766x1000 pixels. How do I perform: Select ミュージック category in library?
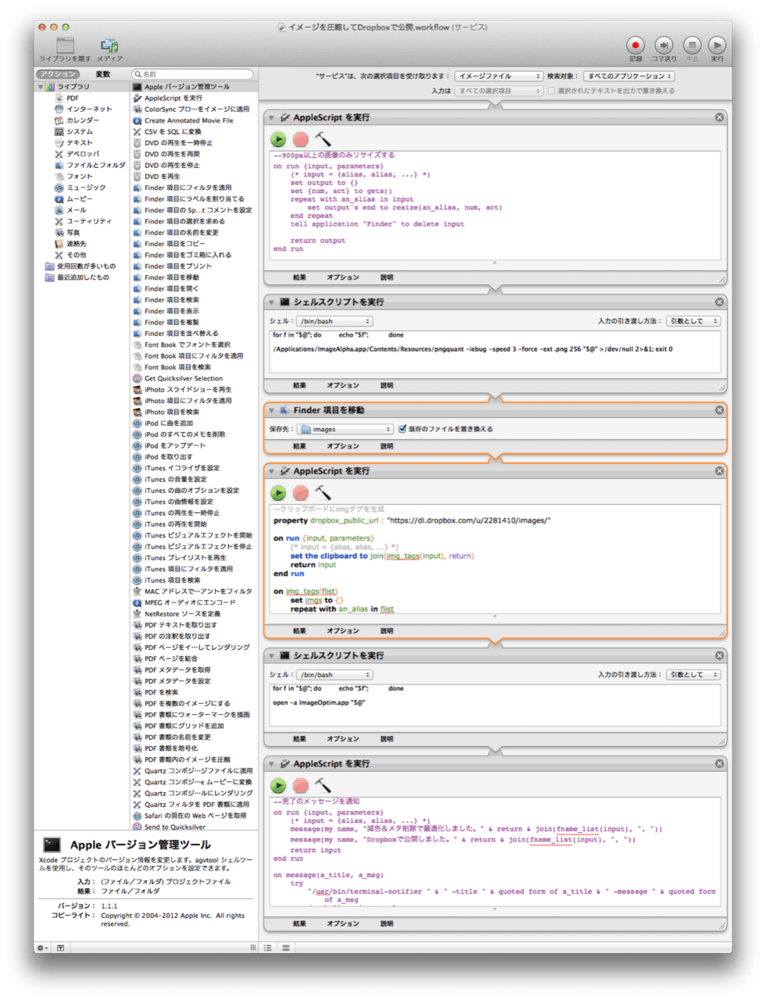(80, 188)
